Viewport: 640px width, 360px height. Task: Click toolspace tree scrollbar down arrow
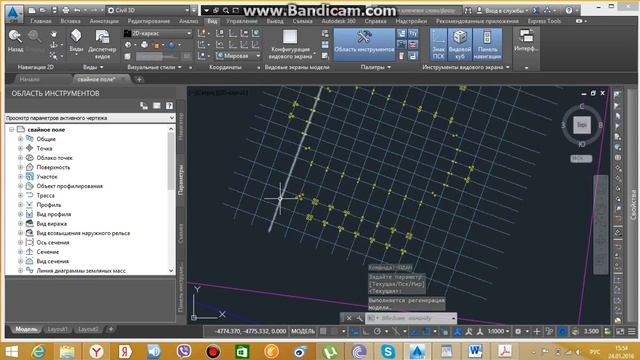click(x=171, y=271)
